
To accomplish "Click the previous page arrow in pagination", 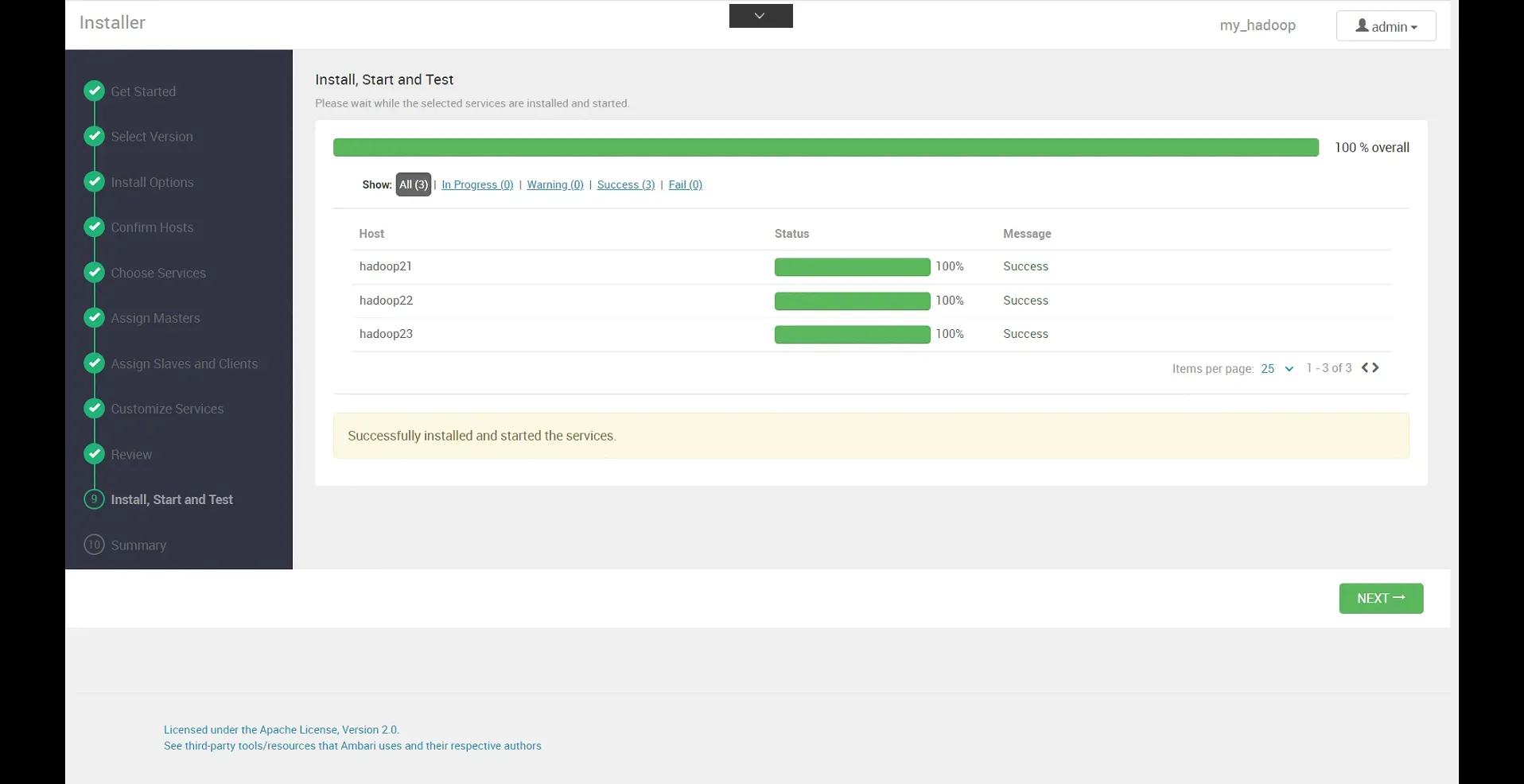I will click(x=1365, y=367).
